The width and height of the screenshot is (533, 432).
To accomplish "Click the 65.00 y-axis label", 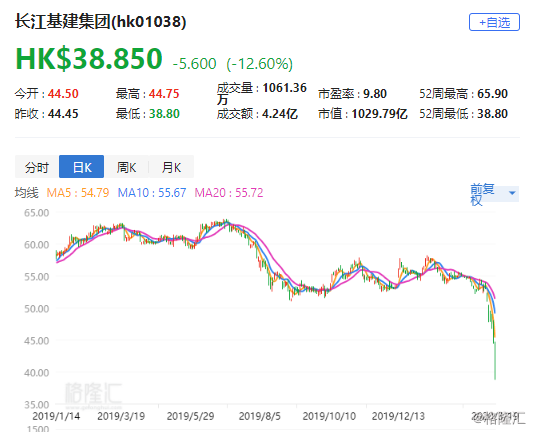I will (x=36, y=213).
